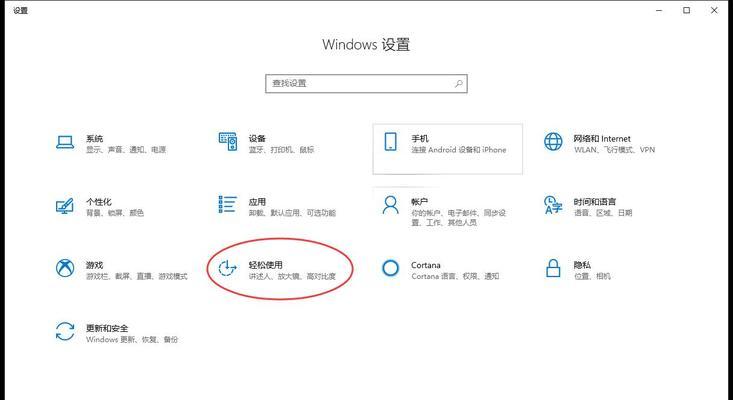This screenshot has width=733, height=400.
Task: Select the 轻松使用 category title
Action: pyautogui.click(x=266, y=265)
